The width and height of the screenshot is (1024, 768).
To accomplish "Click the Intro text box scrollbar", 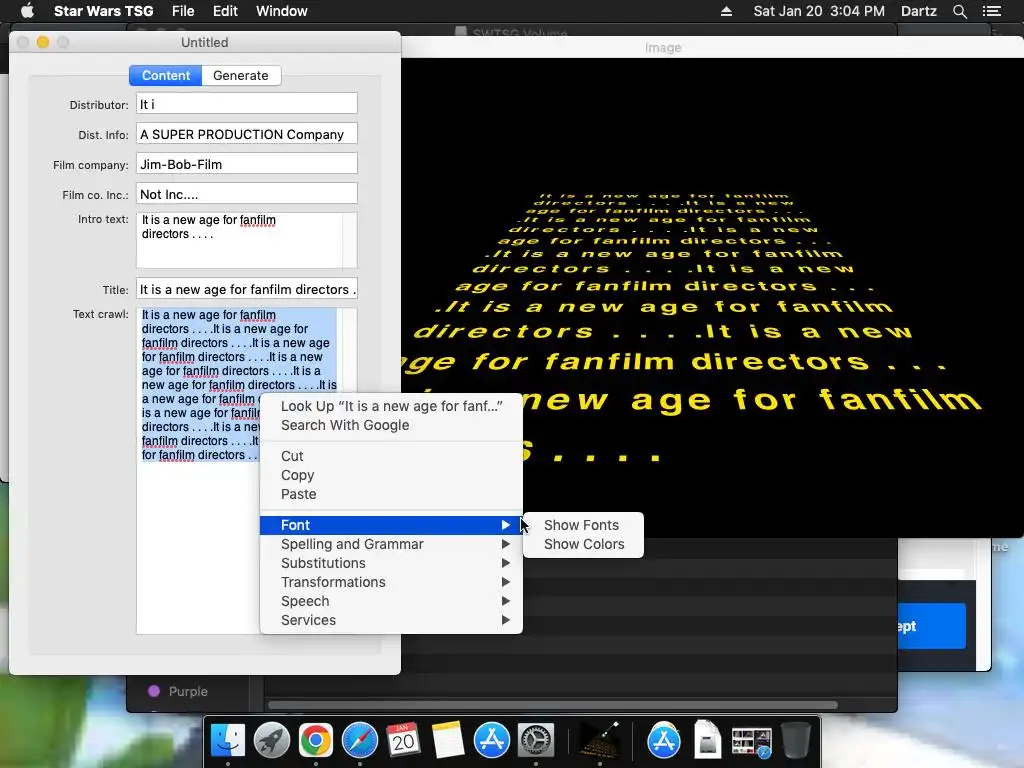I will pyautogui.click(x=350, y=240).
